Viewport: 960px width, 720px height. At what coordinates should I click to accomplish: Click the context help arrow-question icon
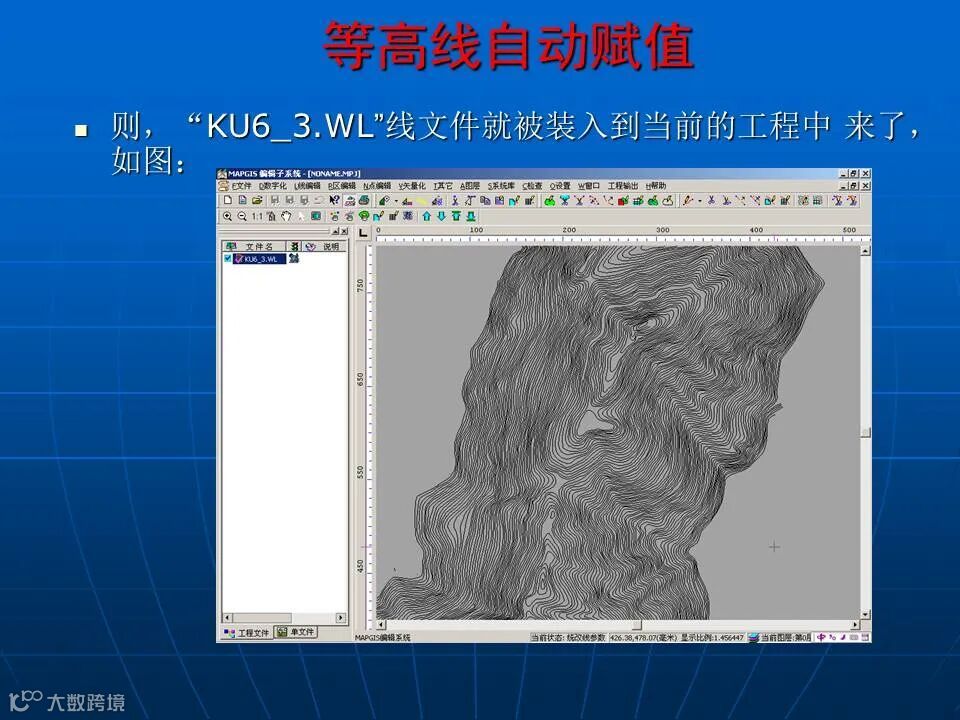click(334, 200)
